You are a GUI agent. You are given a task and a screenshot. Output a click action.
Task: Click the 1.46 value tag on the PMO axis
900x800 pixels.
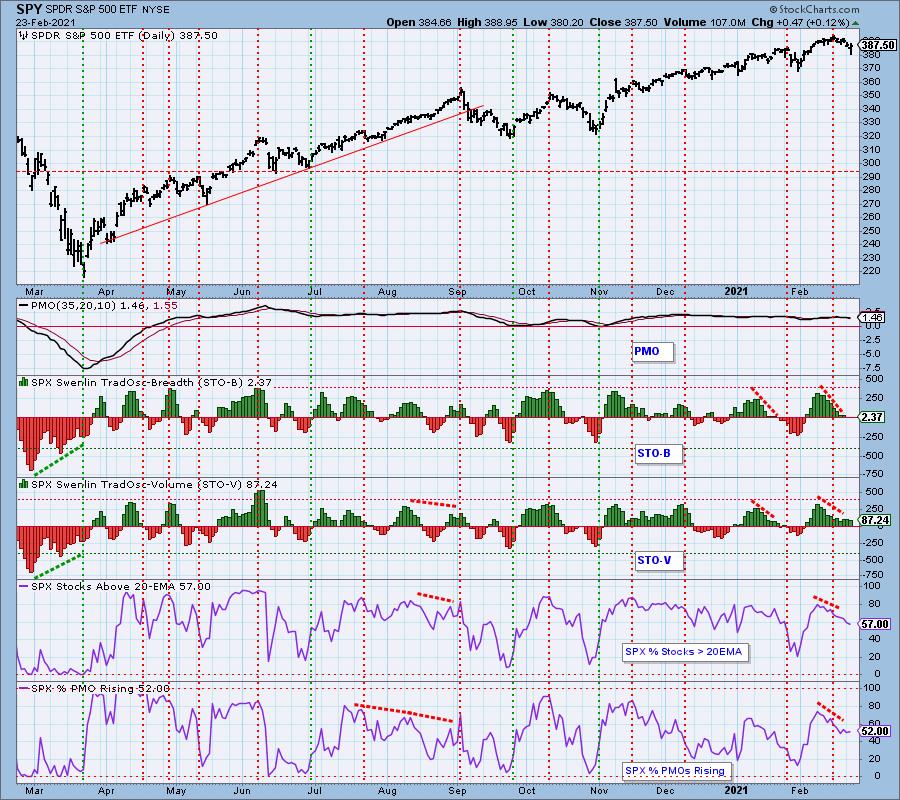(x=872, y=317)
